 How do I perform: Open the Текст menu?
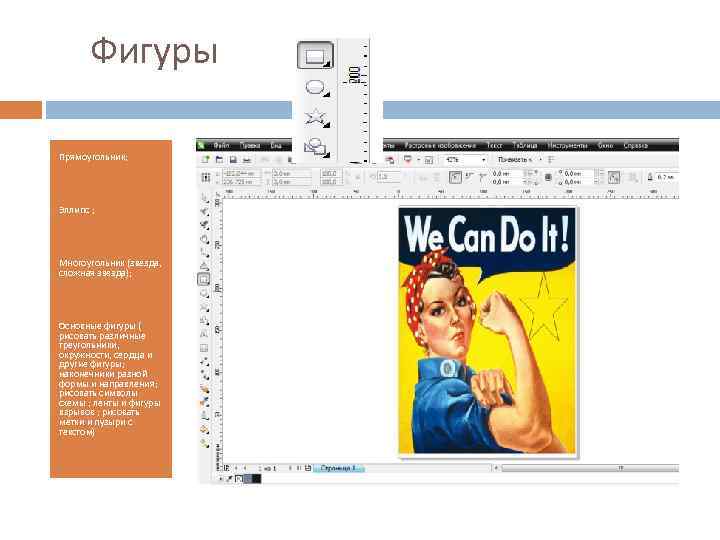pos(494,145)
